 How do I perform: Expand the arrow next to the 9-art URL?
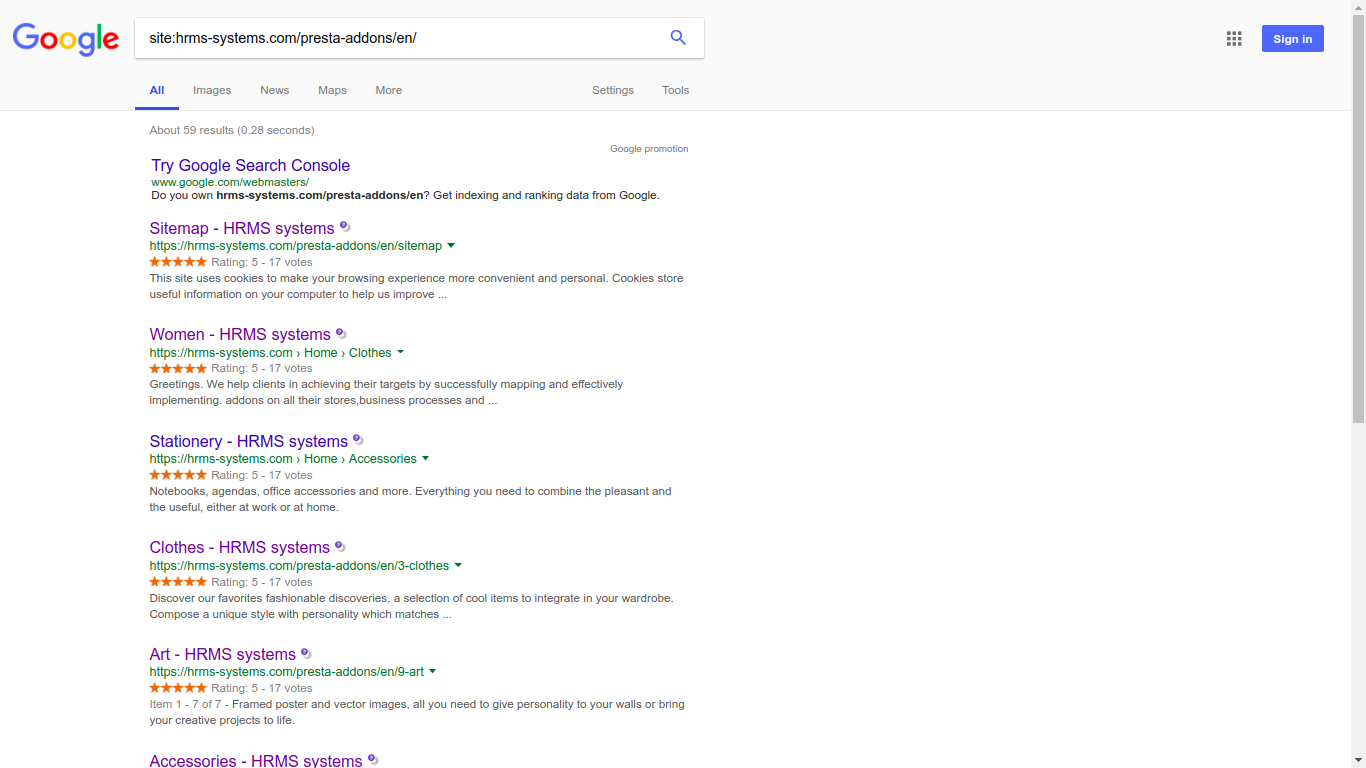[432, 672]
